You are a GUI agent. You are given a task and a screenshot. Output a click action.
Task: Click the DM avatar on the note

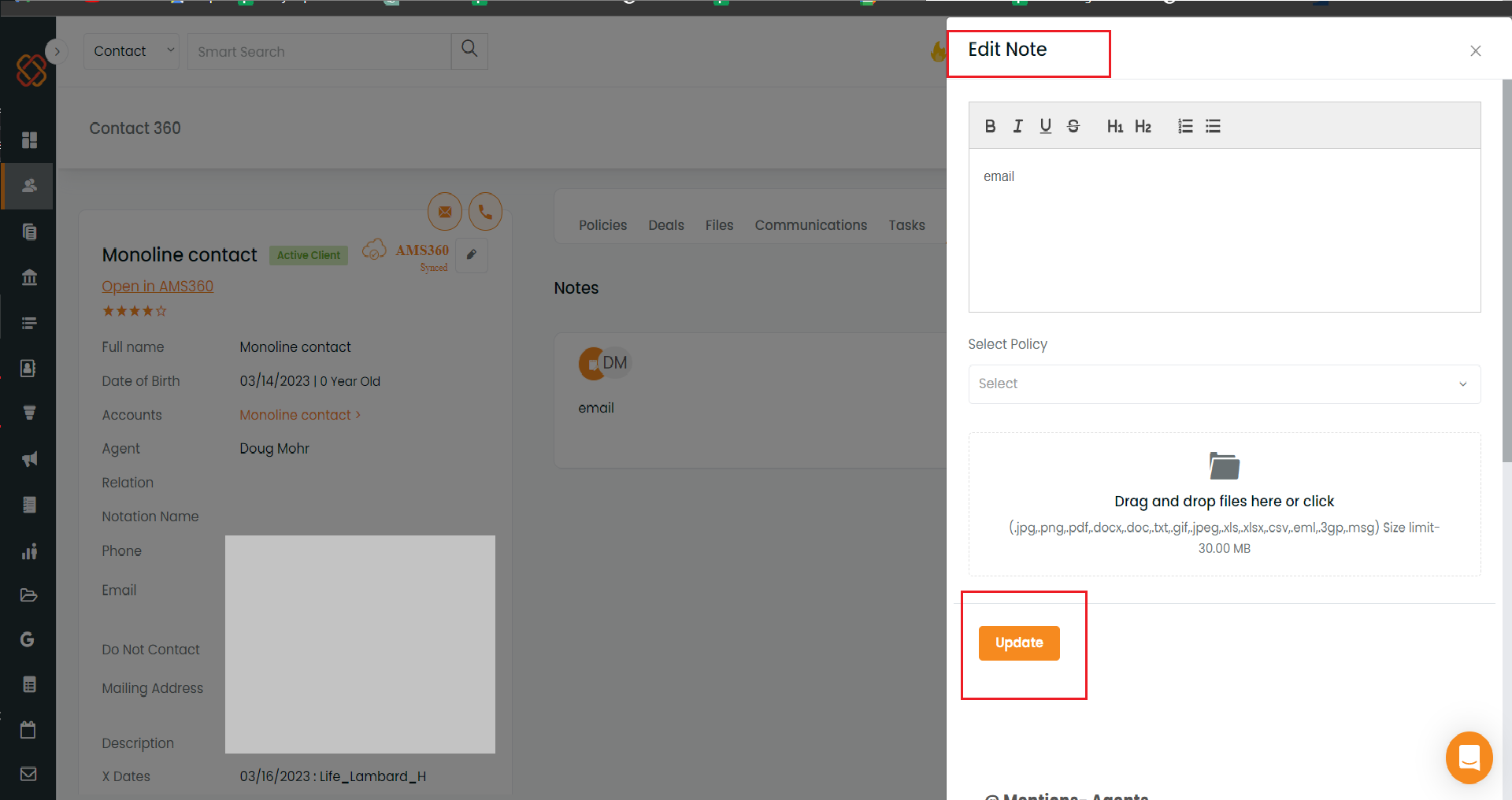(x=614, y=363)
